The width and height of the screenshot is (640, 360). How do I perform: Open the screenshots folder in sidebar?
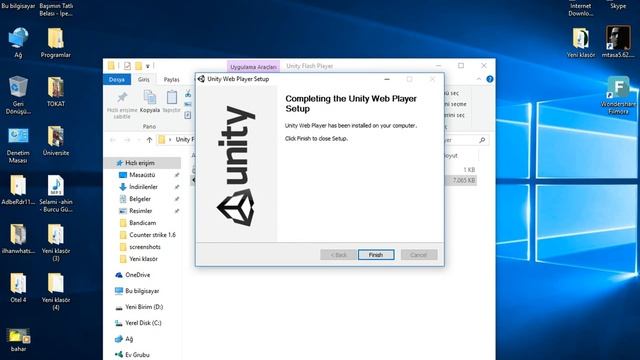coord(145,247)
